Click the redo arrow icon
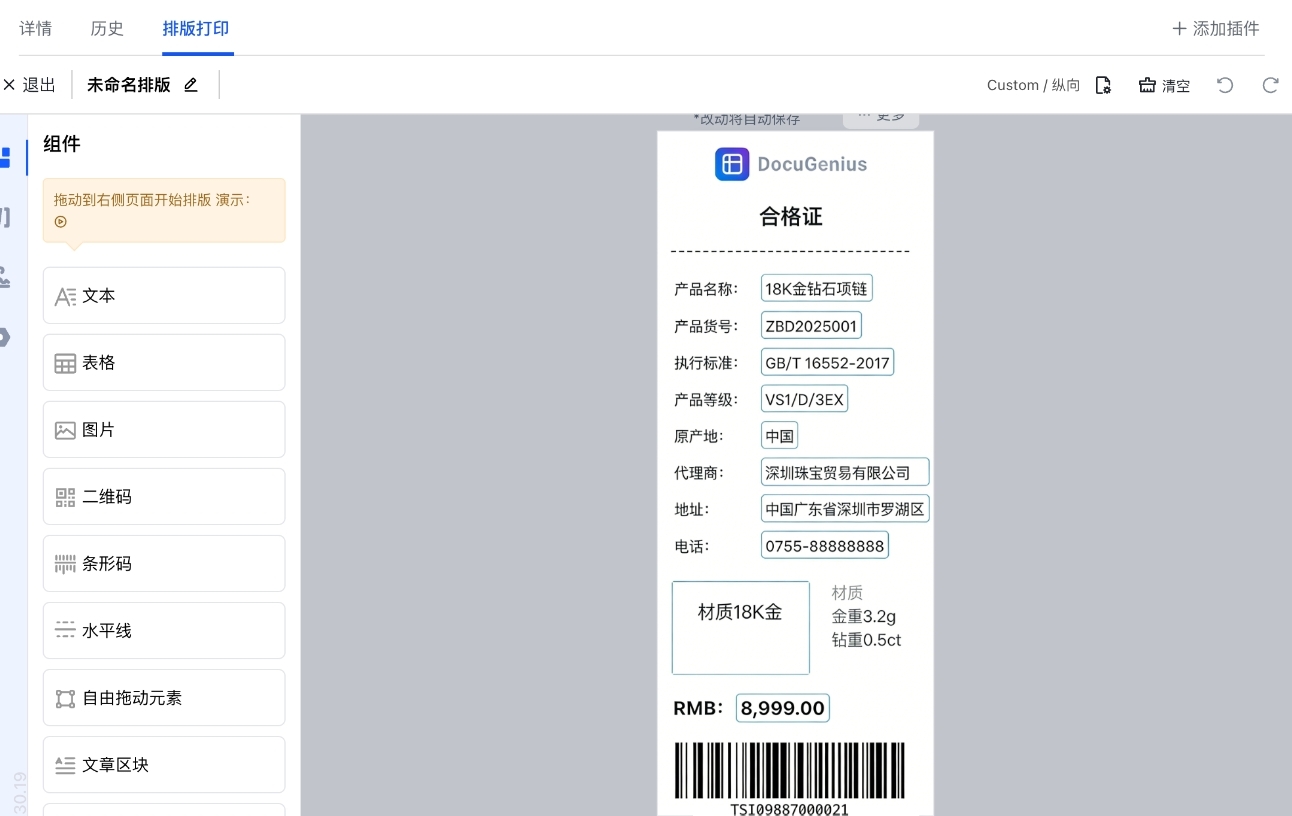The width and height of the screenshot is (1292, 816). click(x=1270, y=85)
